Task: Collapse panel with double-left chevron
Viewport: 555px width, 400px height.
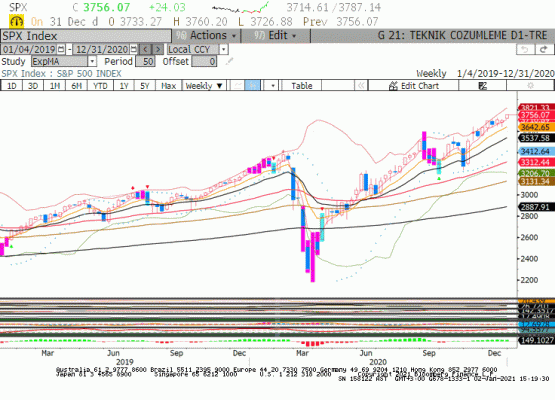Action: point(361,86)
